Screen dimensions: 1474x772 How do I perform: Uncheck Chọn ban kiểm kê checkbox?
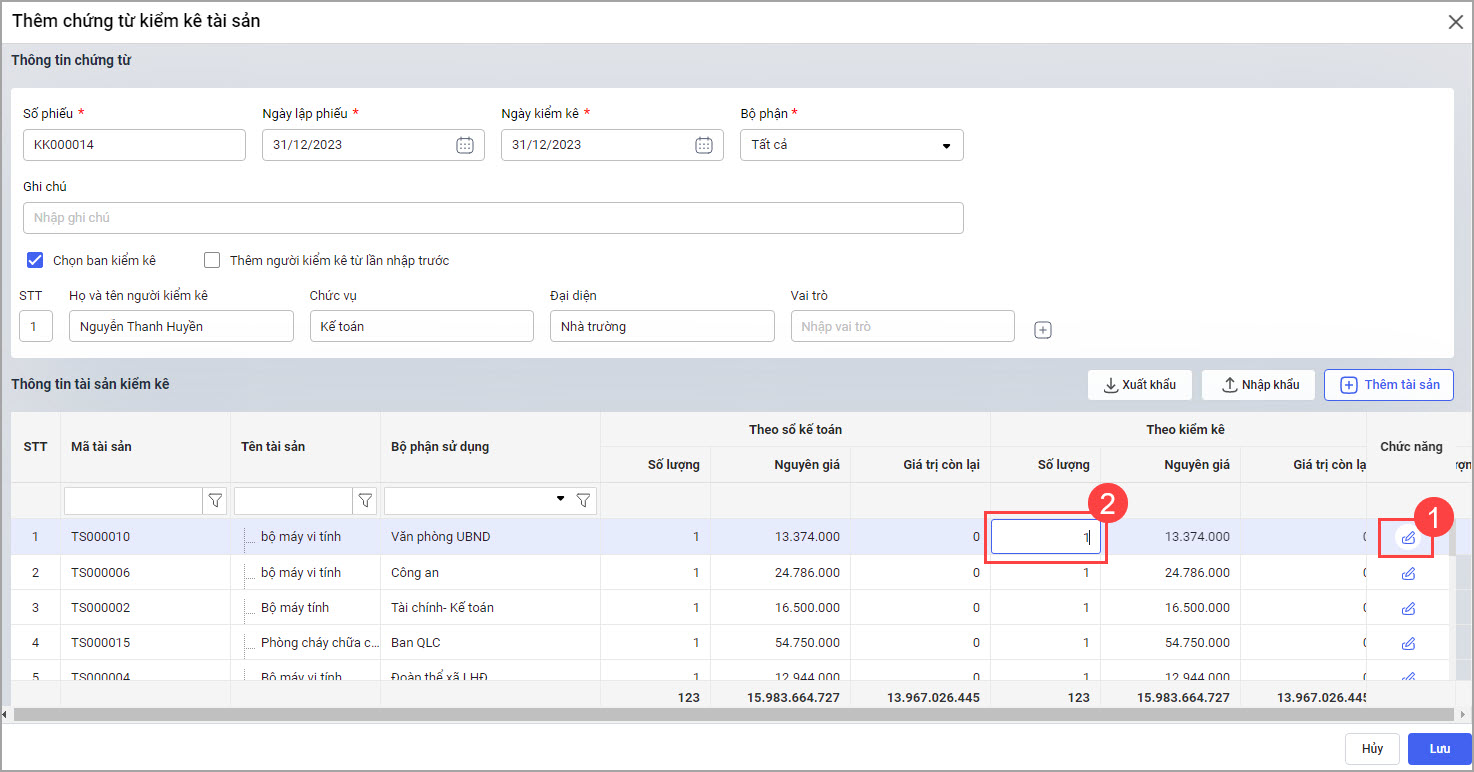[35, 261]
